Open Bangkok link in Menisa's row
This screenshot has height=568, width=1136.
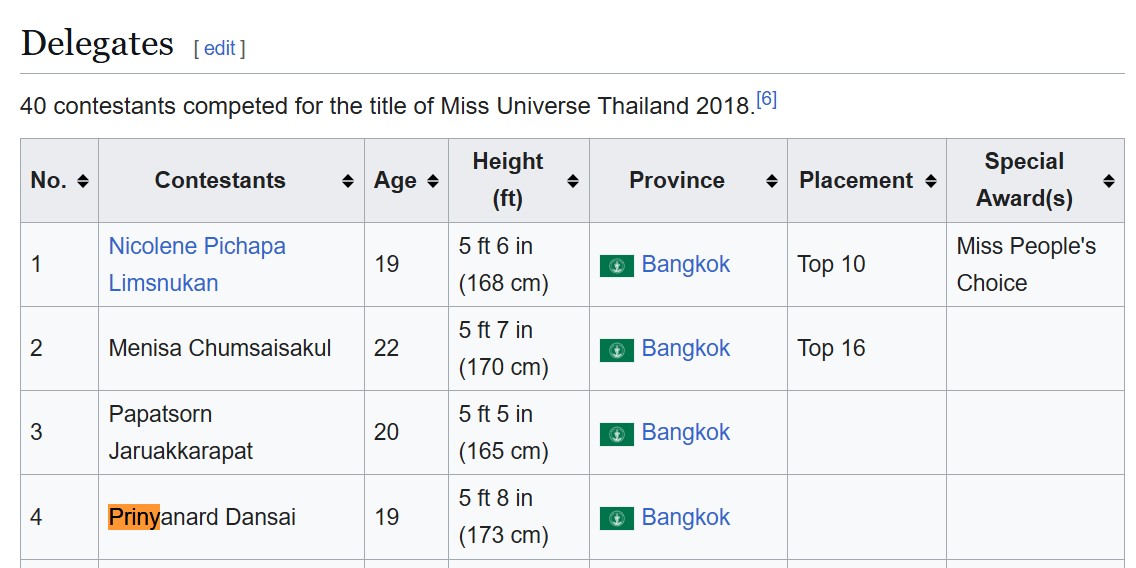[x=685, y=349]
